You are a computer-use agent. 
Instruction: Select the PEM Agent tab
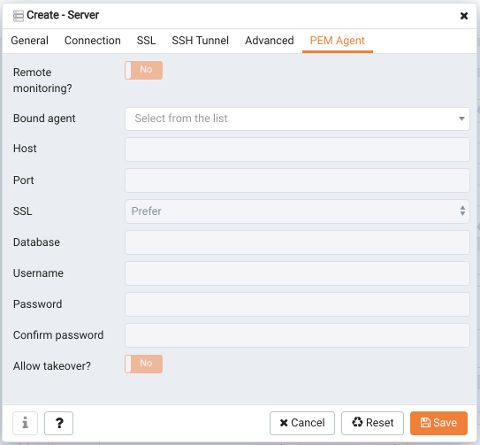pyautogui.click(x=337, y=40)
